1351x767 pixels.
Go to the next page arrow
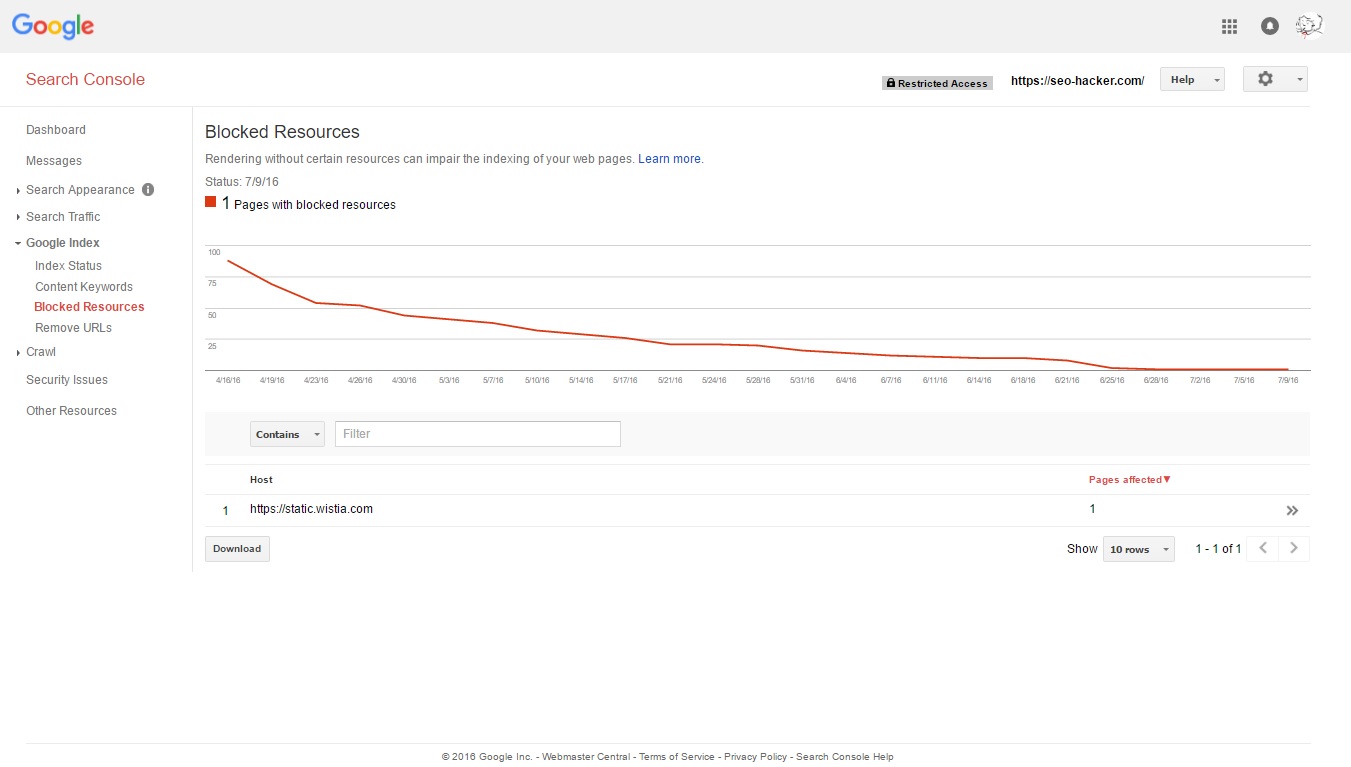1294,548
